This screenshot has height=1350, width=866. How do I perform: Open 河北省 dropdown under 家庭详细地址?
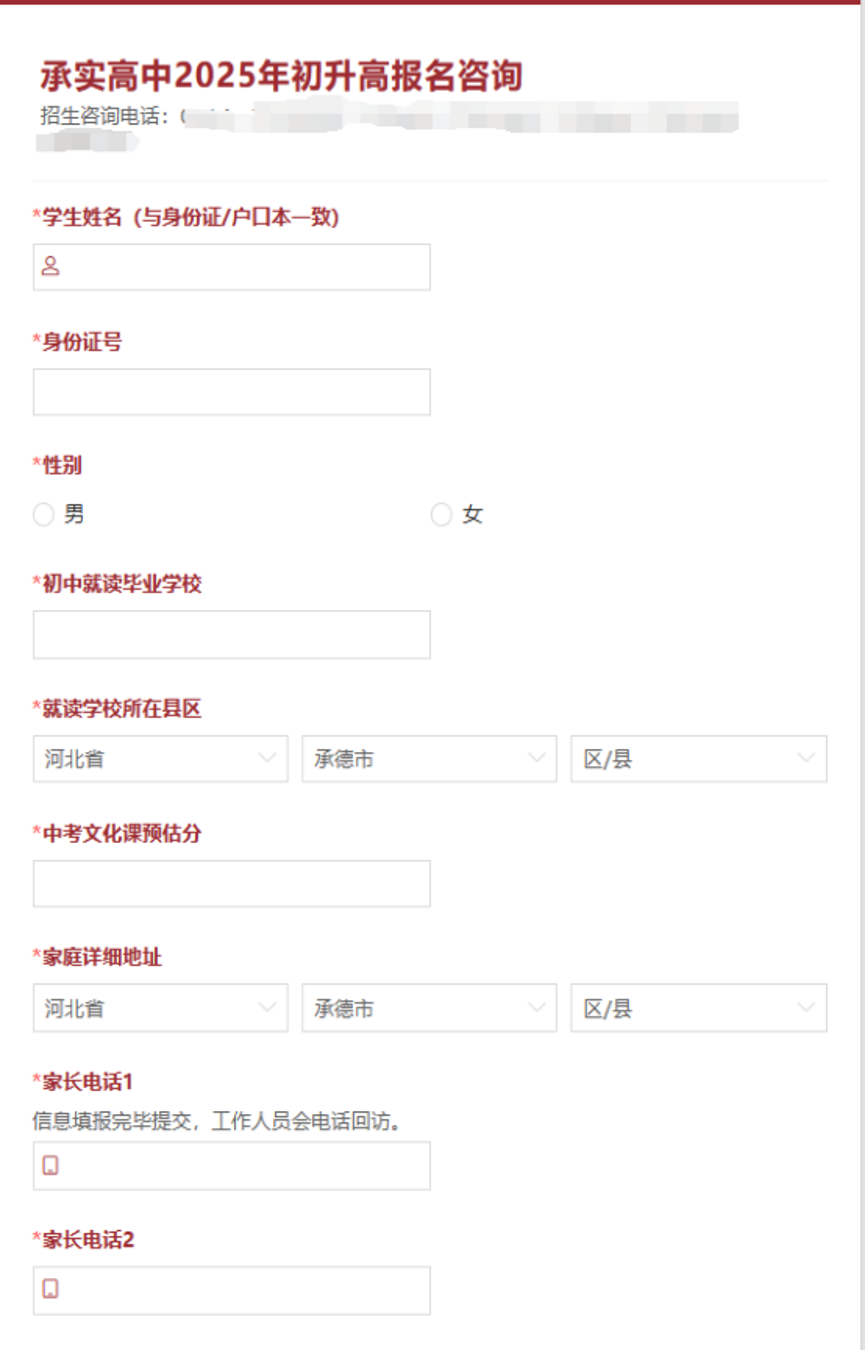(160, 1008)
